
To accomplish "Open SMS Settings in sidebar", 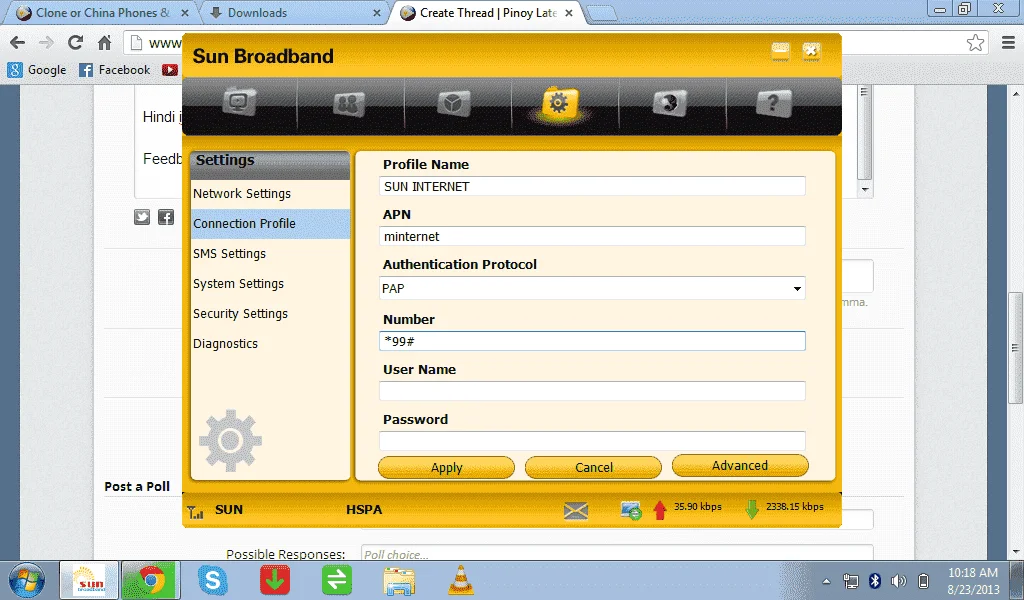I will coord(270,253).
